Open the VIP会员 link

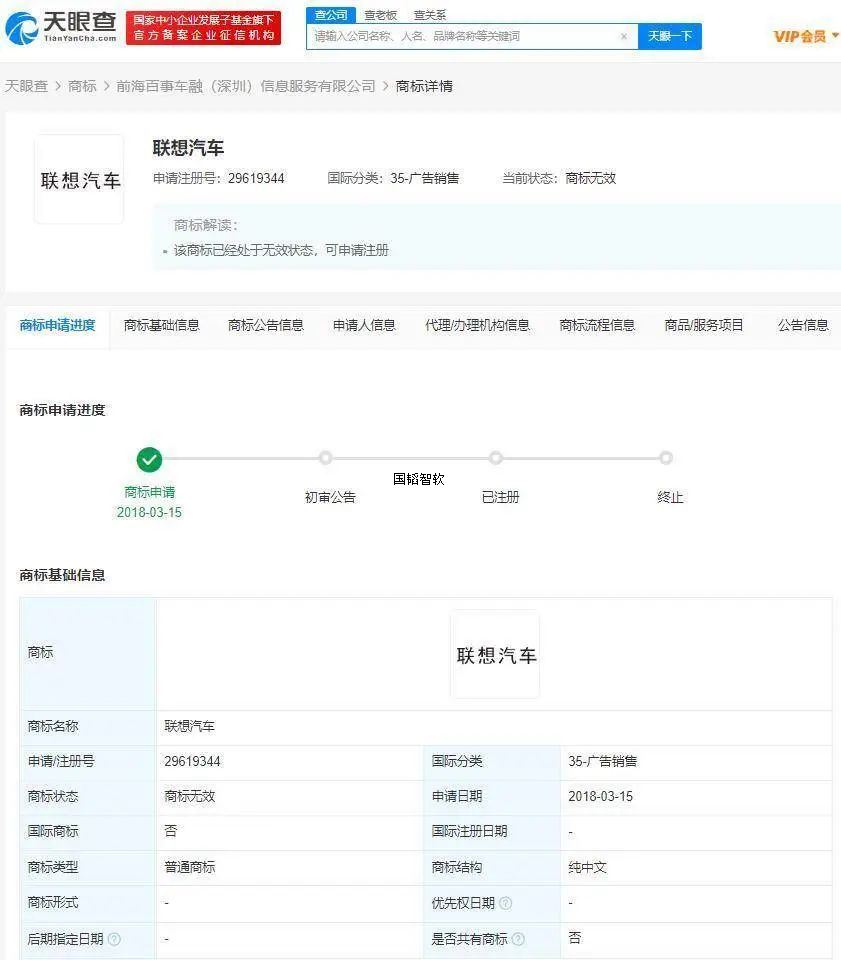(x=800, y=36)
